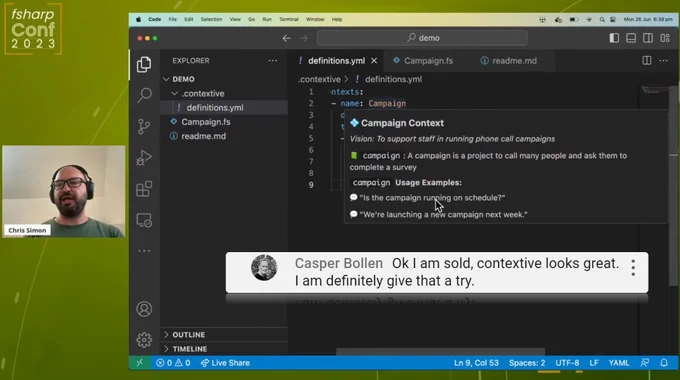Open editor More Actions ellipsis

(x=664, y=60)
